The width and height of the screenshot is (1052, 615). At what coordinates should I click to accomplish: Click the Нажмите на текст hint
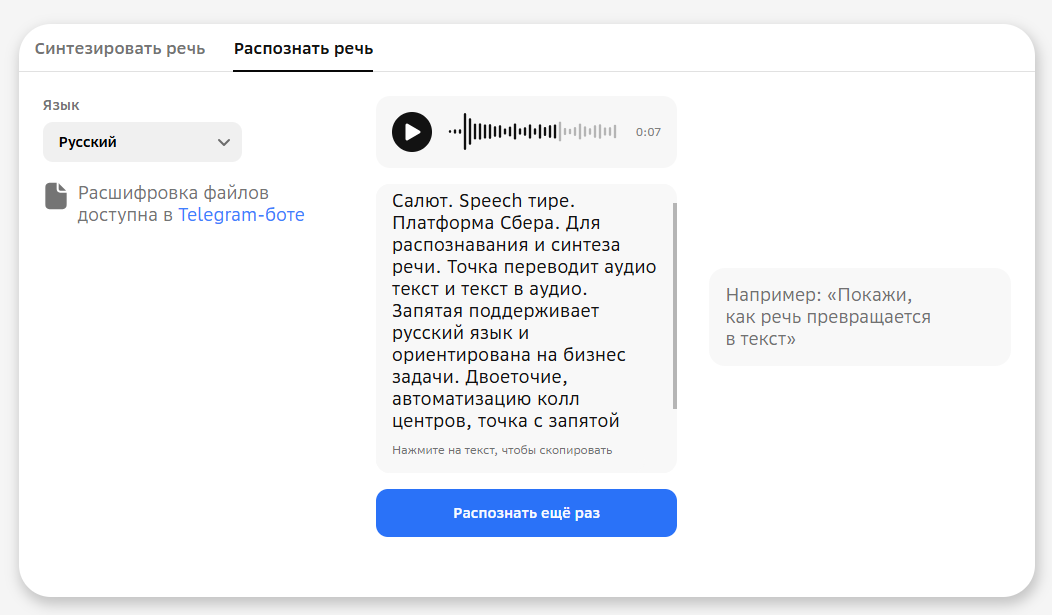tap(502, 450)
